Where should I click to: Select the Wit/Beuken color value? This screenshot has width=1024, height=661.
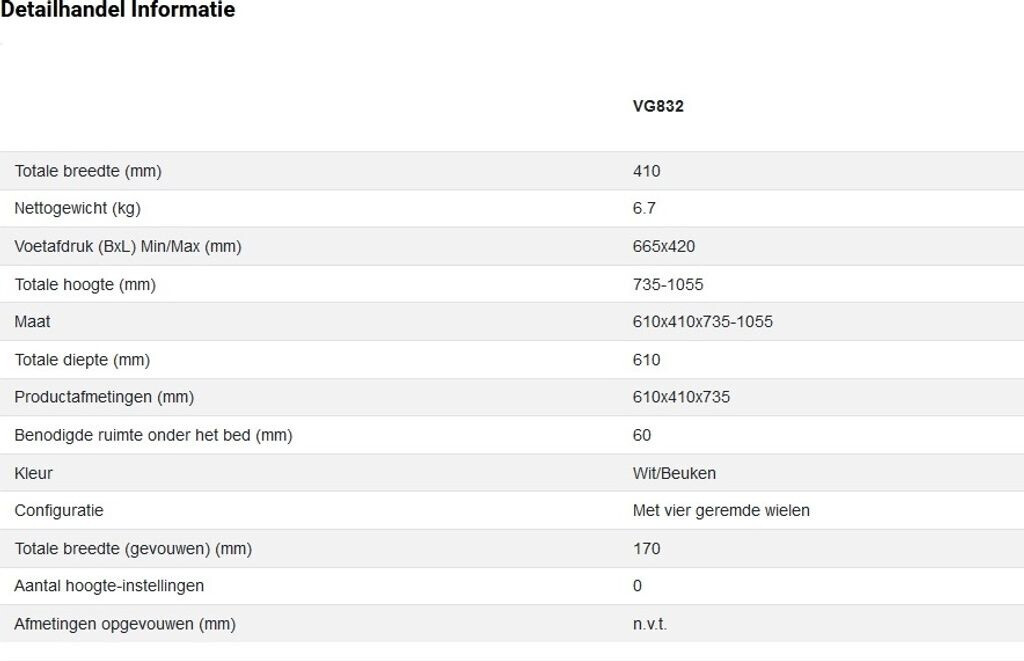coord(674,473)
